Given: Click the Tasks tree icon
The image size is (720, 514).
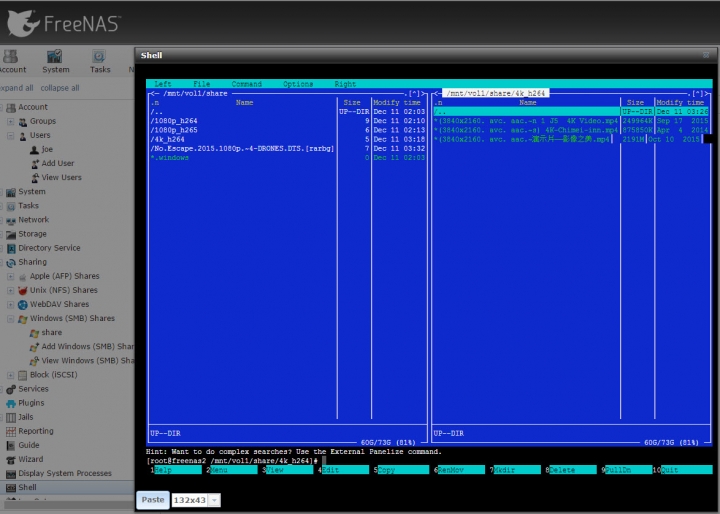Looking at the screenshot, I should pos(11,206).
